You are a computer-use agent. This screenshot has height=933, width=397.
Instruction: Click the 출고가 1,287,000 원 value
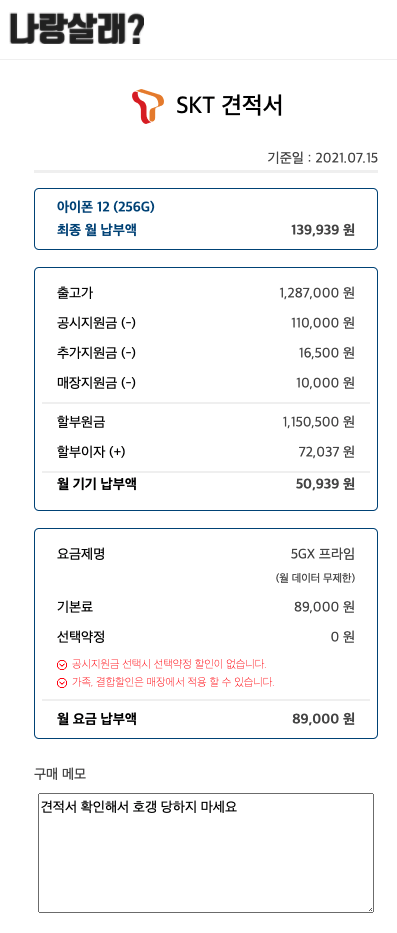coord(317,293)
